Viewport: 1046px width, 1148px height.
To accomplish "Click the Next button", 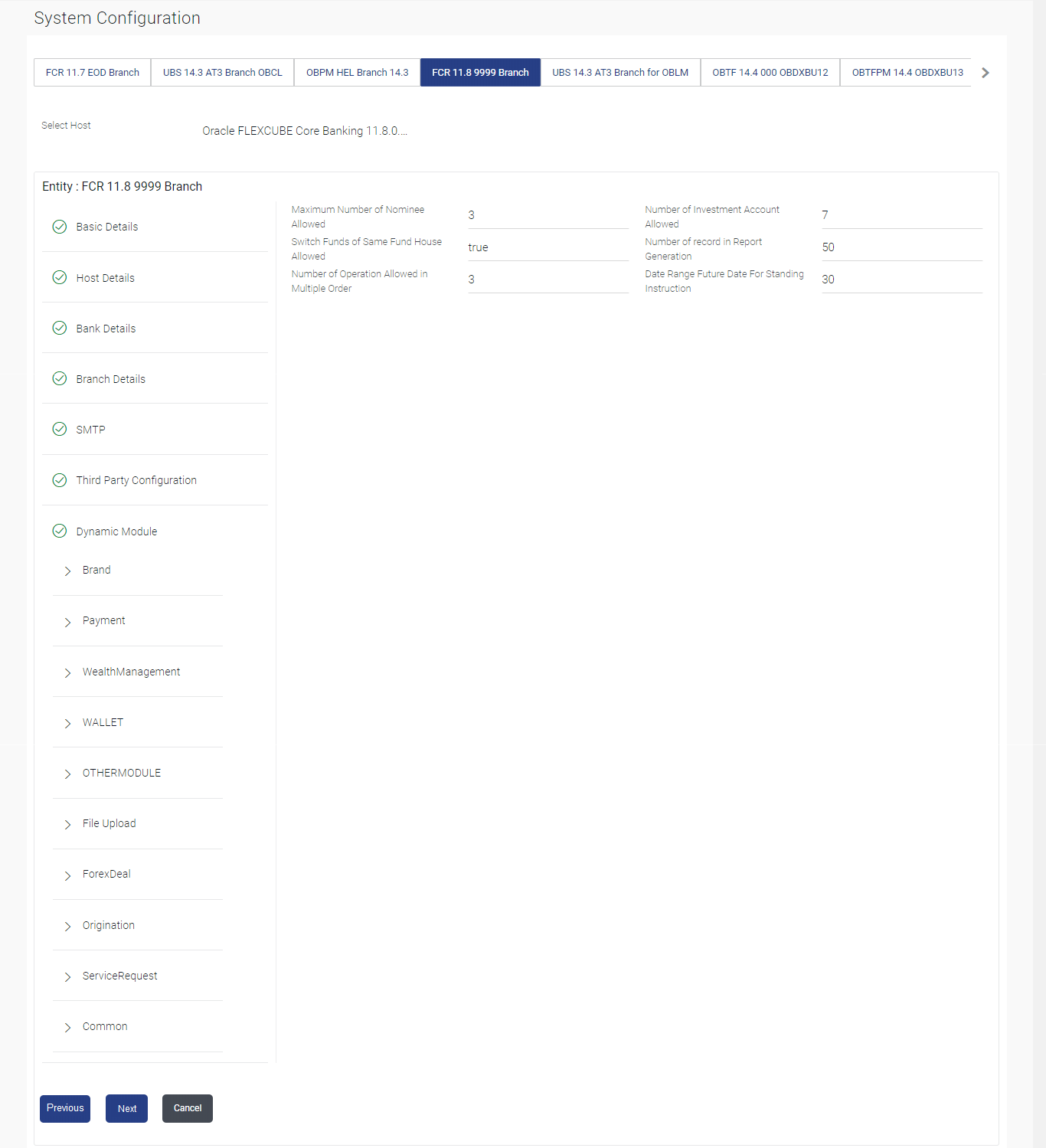I will click(x=127, y=1109).
